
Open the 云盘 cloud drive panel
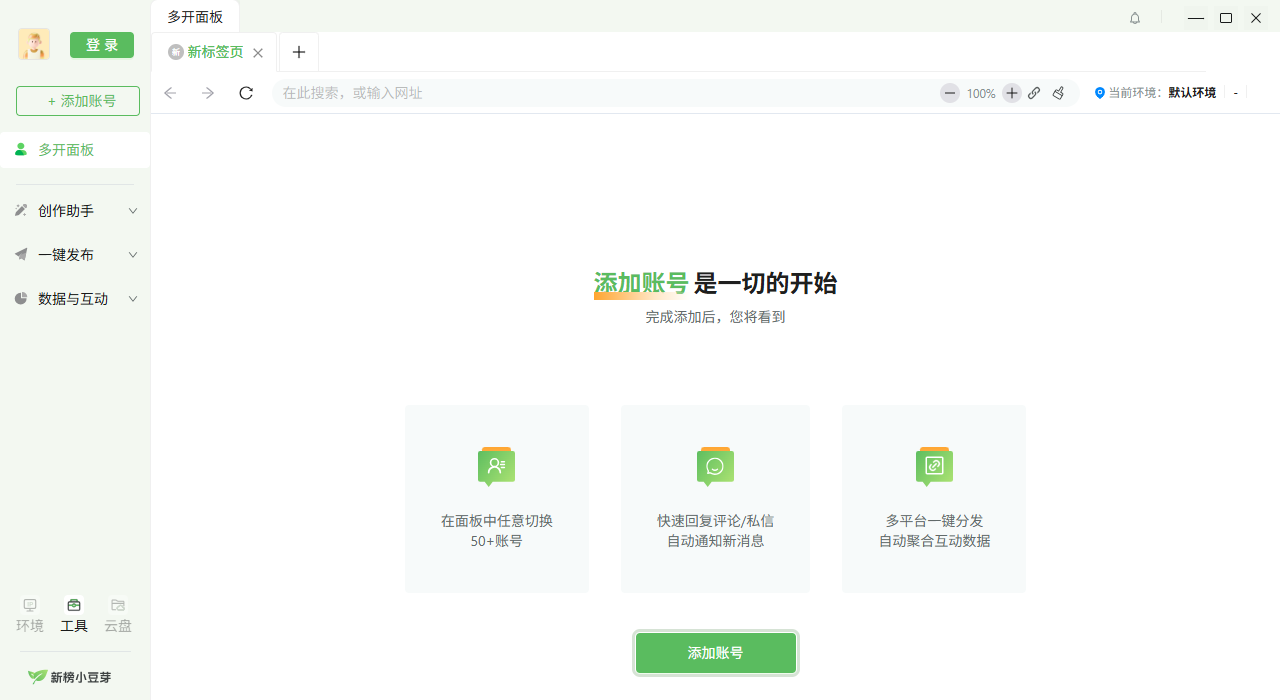[x=118, y=616]
